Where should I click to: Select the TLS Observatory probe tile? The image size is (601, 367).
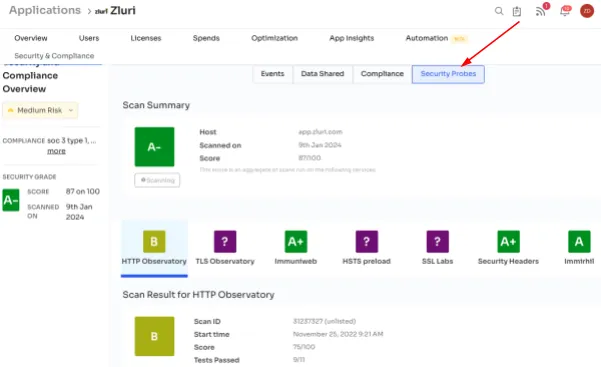(x=225, y=248)
